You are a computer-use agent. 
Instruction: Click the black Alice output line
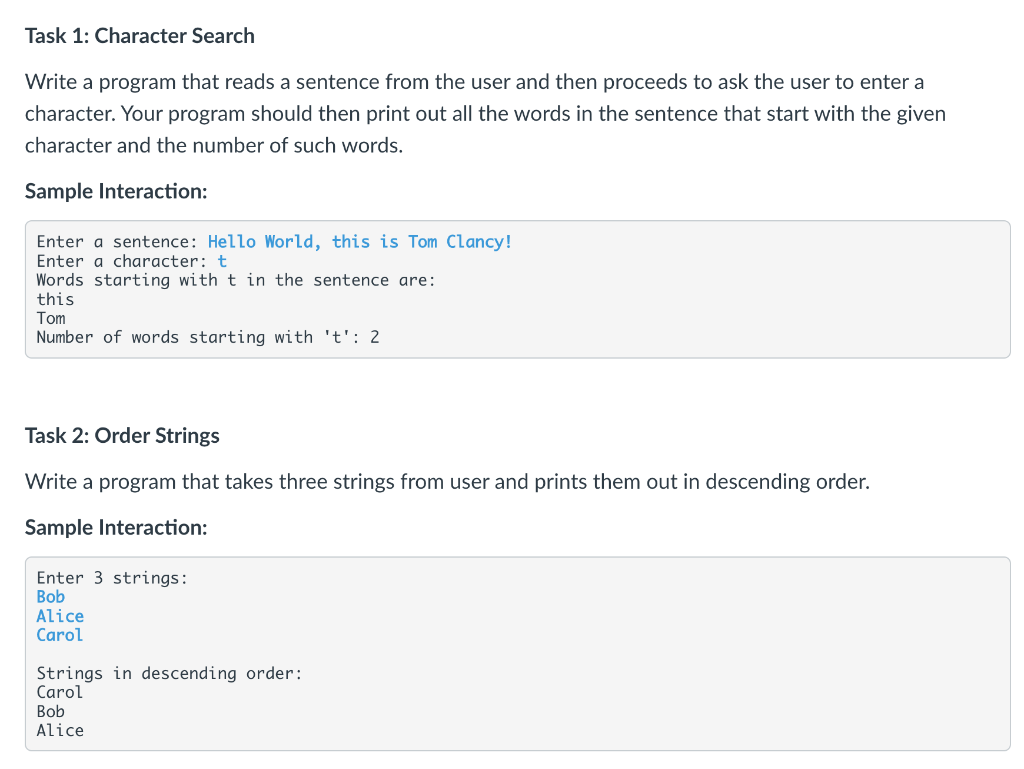[60, 730]
